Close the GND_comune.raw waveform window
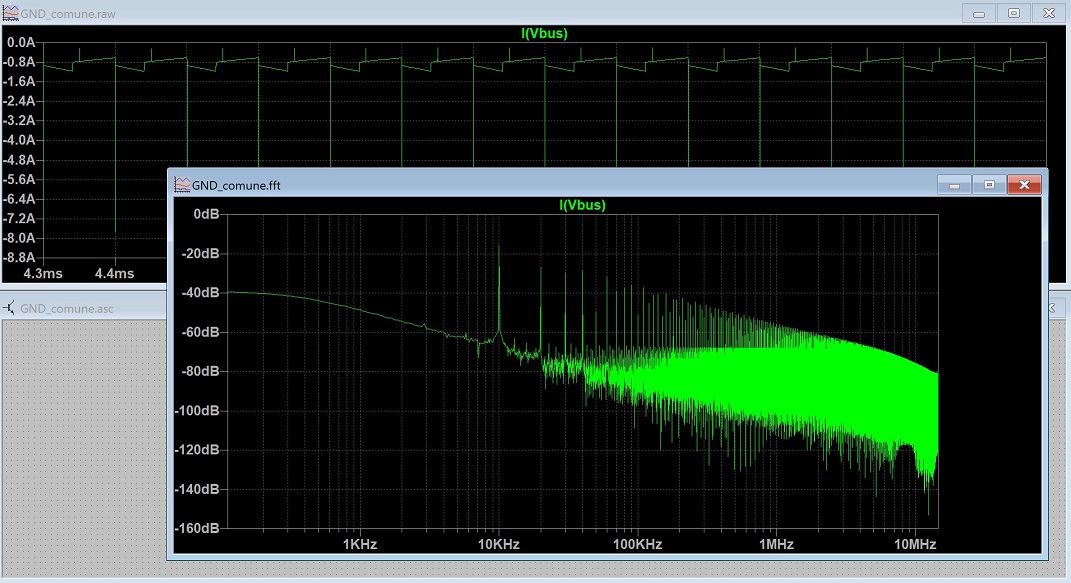 [1048, 13]
